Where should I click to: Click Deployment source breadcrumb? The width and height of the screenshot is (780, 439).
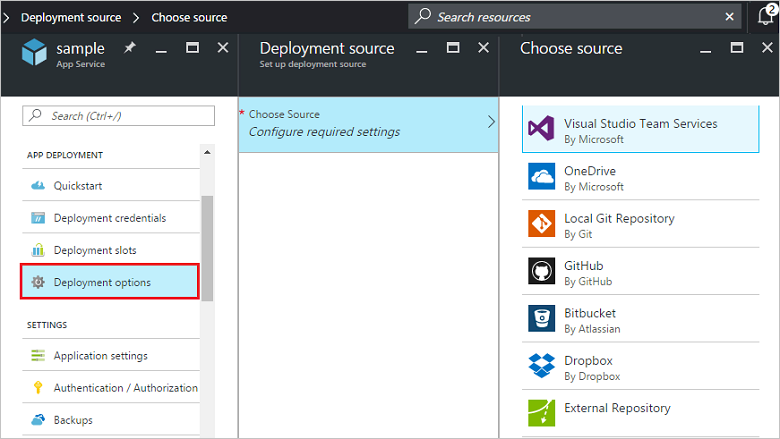(x=71, y=17)
